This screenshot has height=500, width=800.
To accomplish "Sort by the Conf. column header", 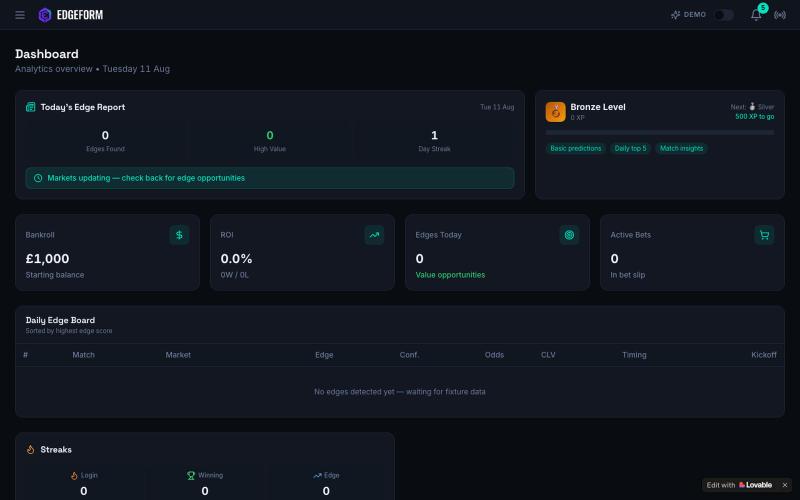I will point(409,355).
